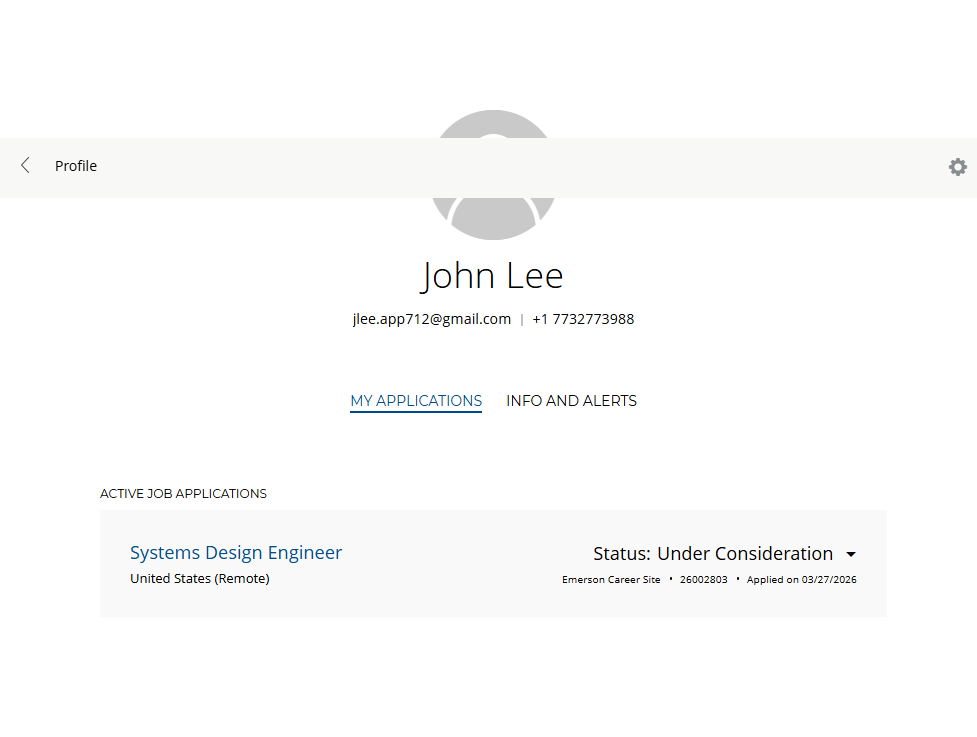Open settings via the gear icon
The height and width of the screenshot is (737, 977).
click(957, 167)
